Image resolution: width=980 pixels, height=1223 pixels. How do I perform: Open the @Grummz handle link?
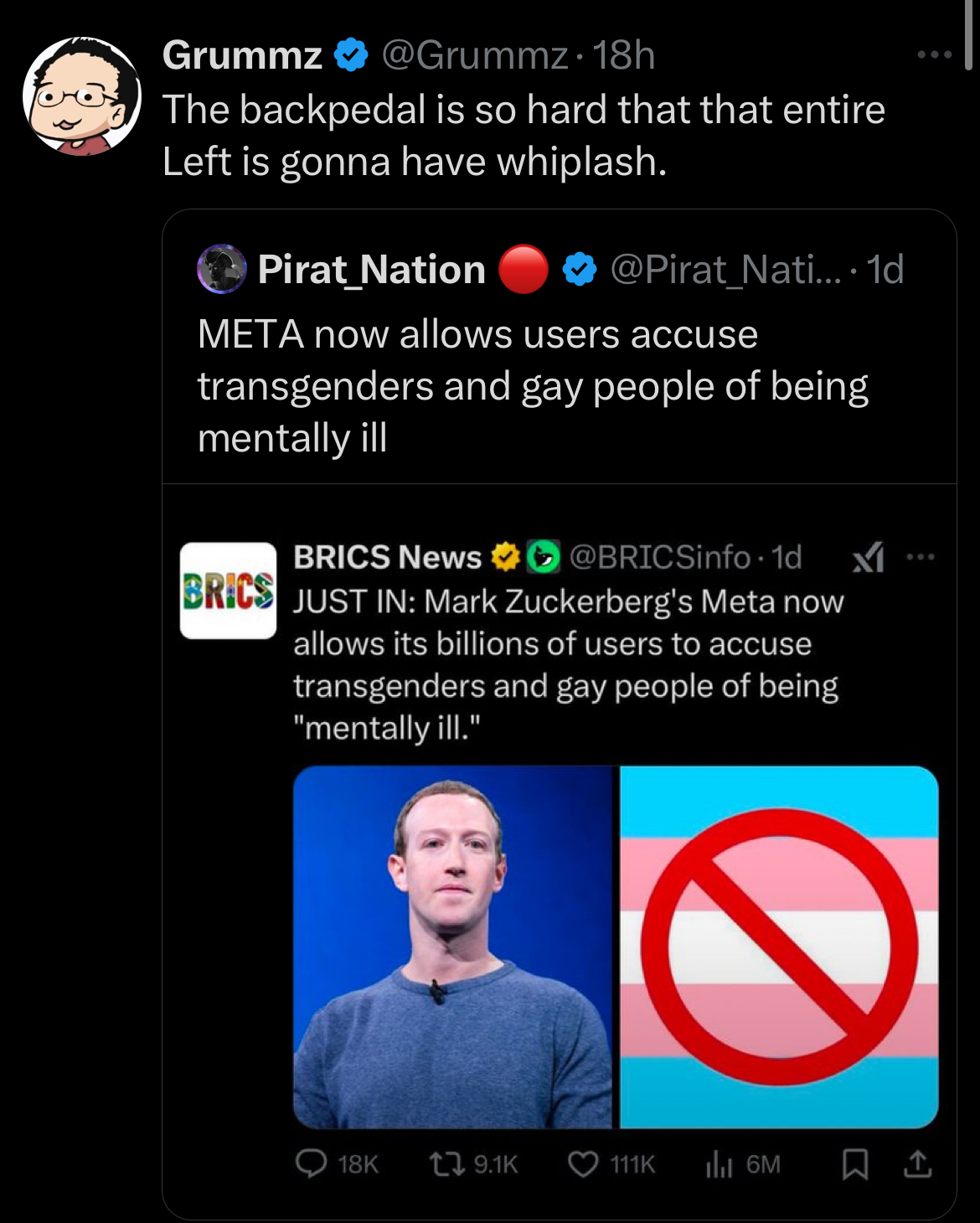(x=476, y=56)
